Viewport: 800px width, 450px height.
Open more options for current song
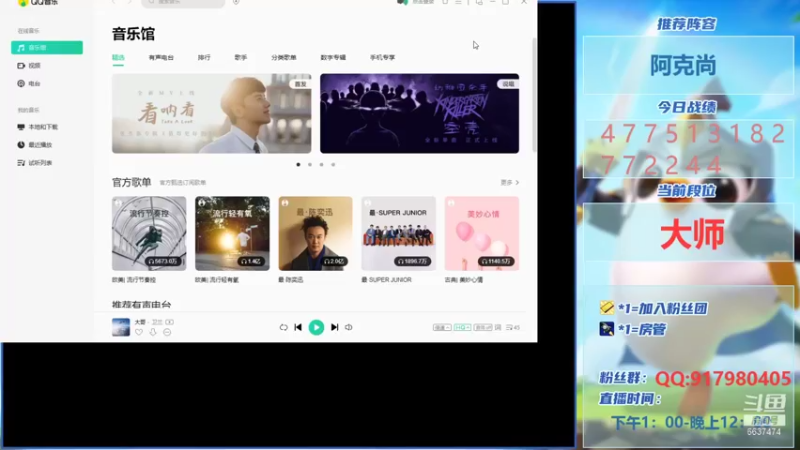point(167,332)
